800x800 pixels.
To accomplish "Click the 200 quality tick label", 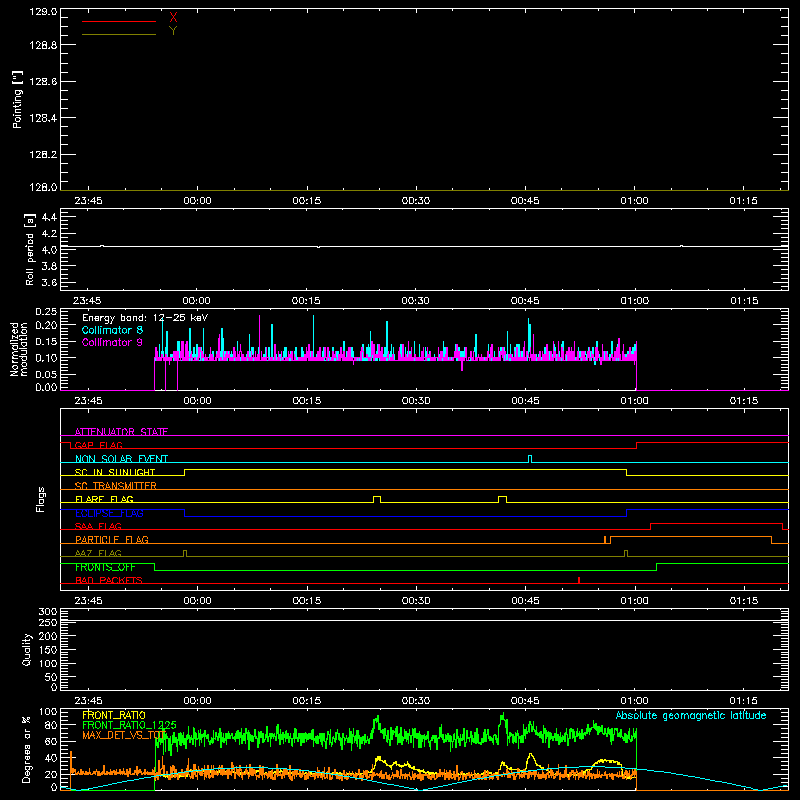I will 48,636.
